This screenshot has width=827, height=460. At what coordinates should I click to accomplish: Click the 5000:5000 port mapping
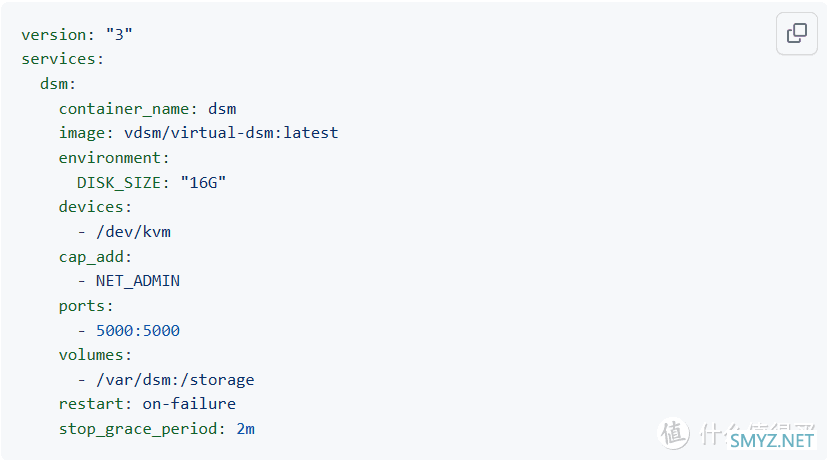138,330
